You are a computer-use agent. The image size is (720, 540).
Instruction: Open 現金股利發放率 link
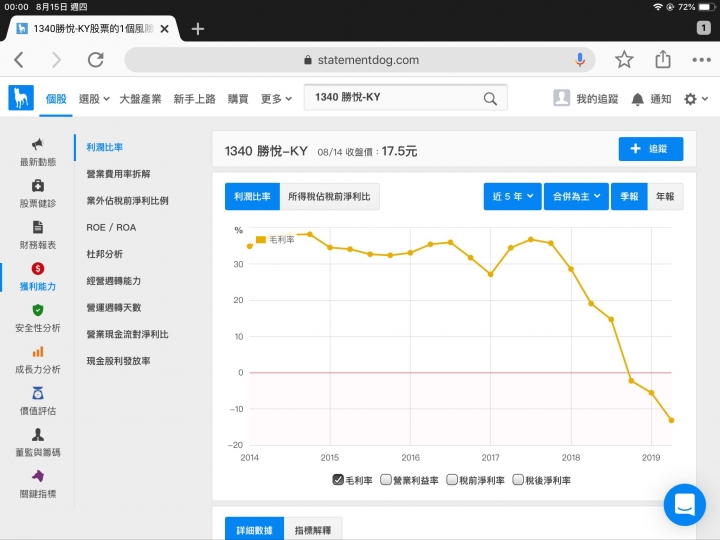[118, 360]
